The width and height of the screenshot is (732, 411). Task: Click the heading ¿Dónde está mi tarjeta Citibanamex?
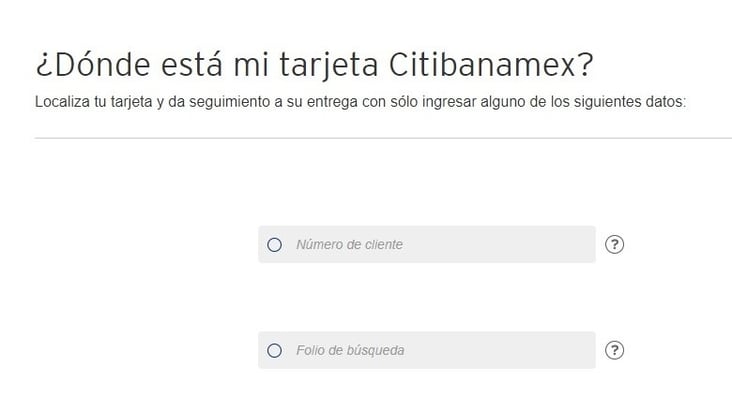coord(314,66)
